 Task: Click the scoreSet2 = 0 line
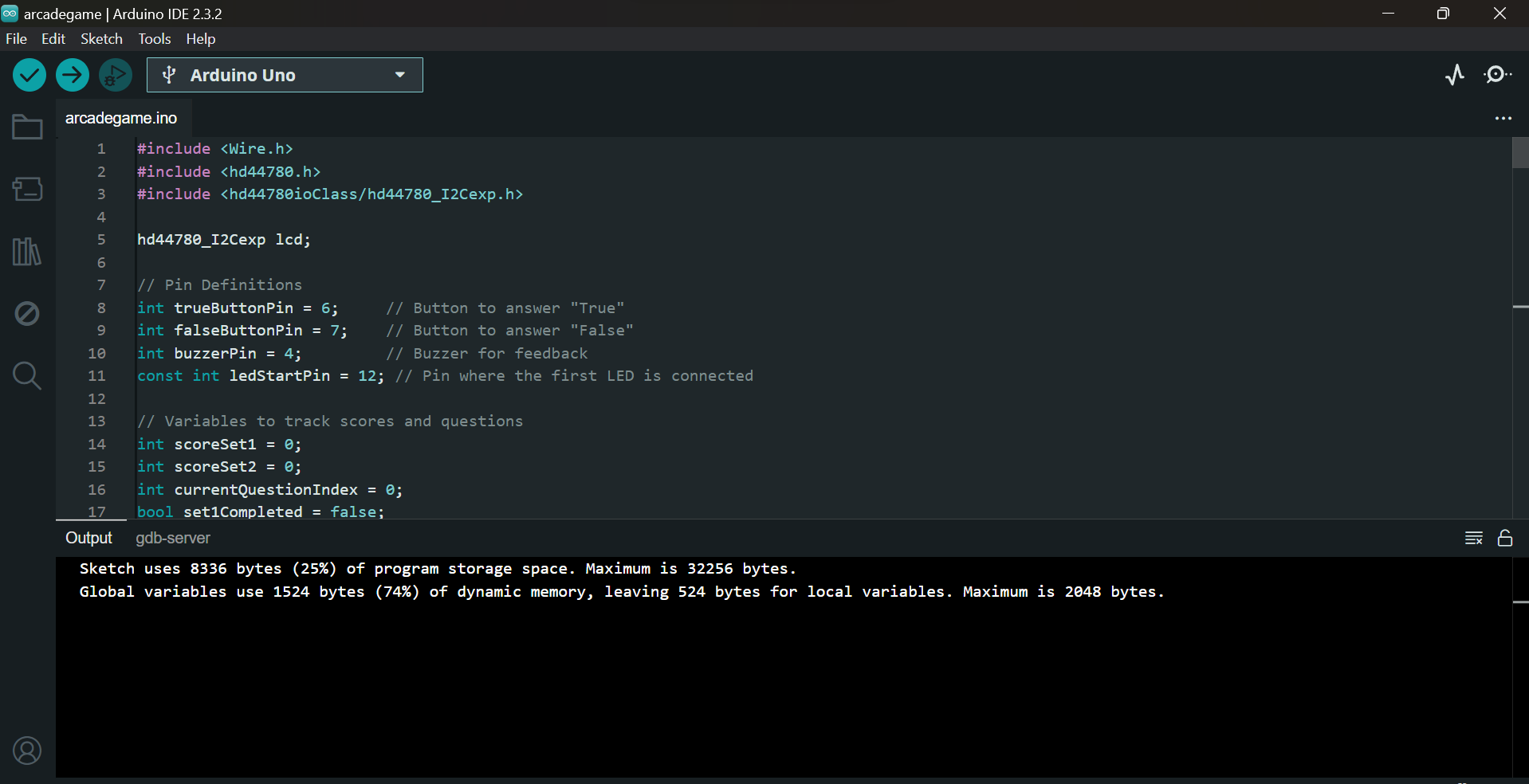pos(219,466)
